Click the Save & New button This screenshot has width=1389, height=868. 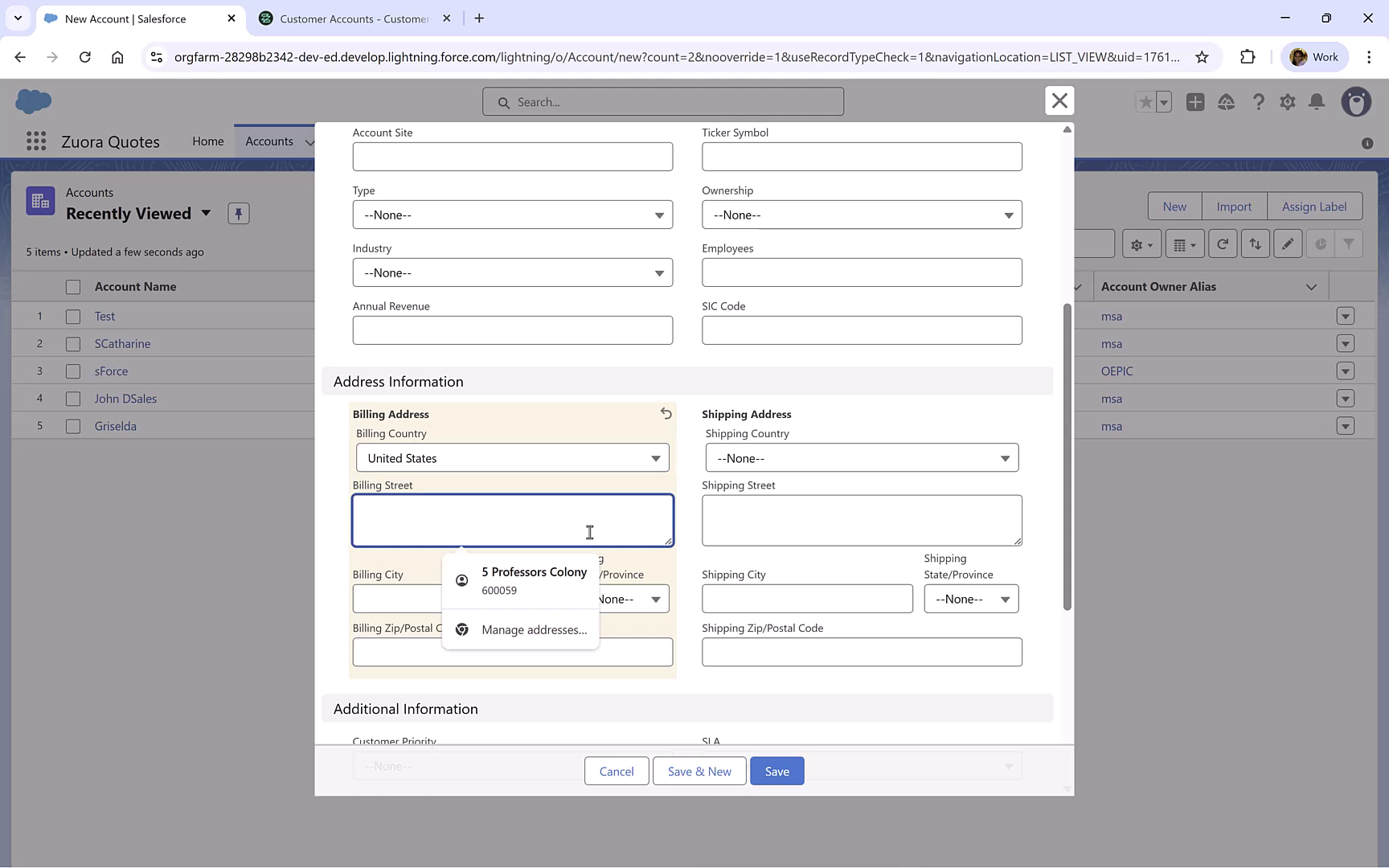[699, 771]
